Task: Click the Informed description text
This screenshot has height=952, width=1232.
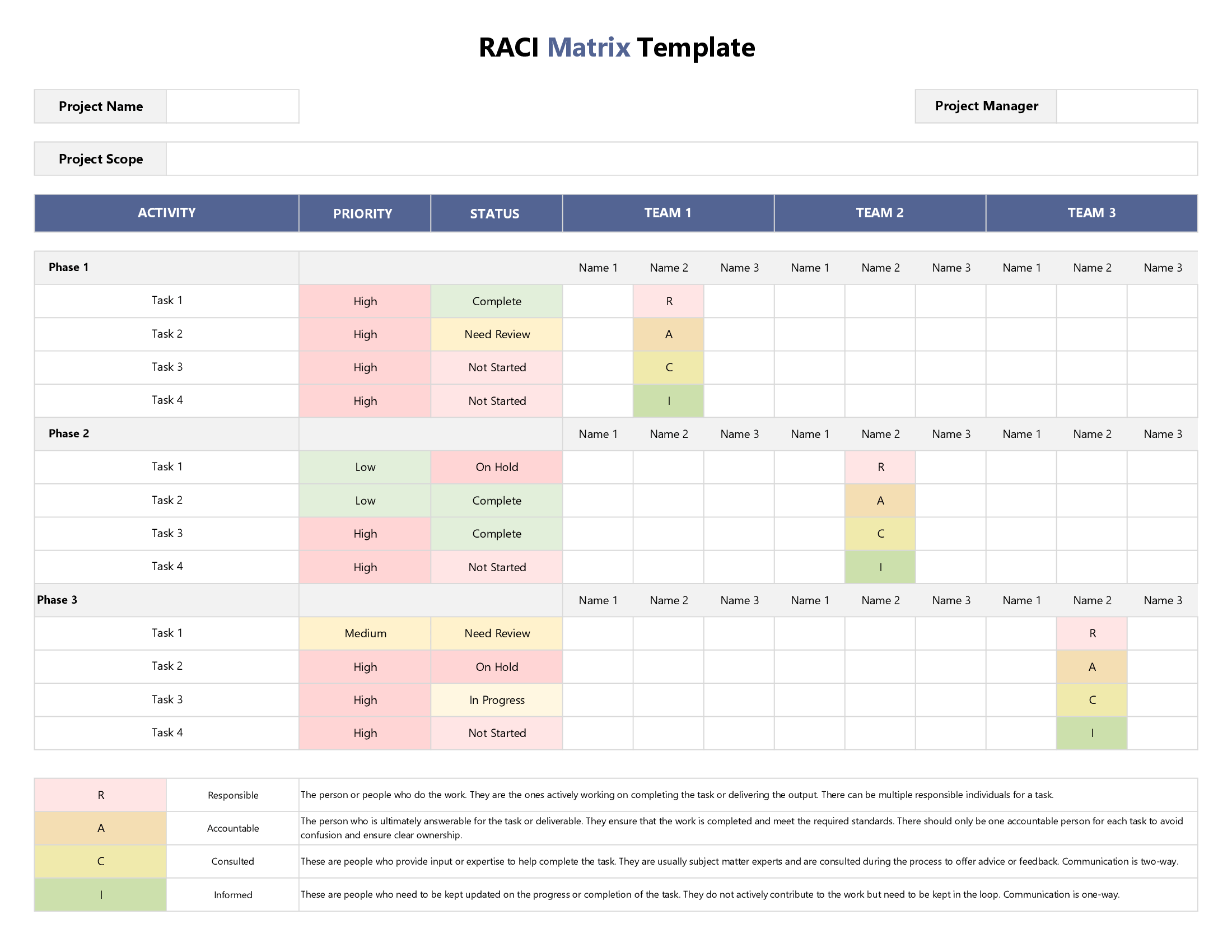Action: point(710,894)
